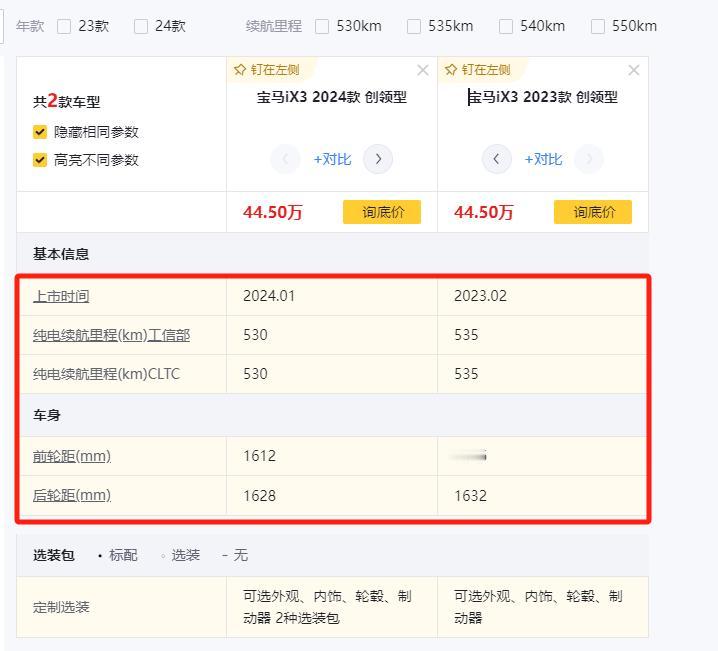Select the 2023.02 launch date value

pos(480,296)
